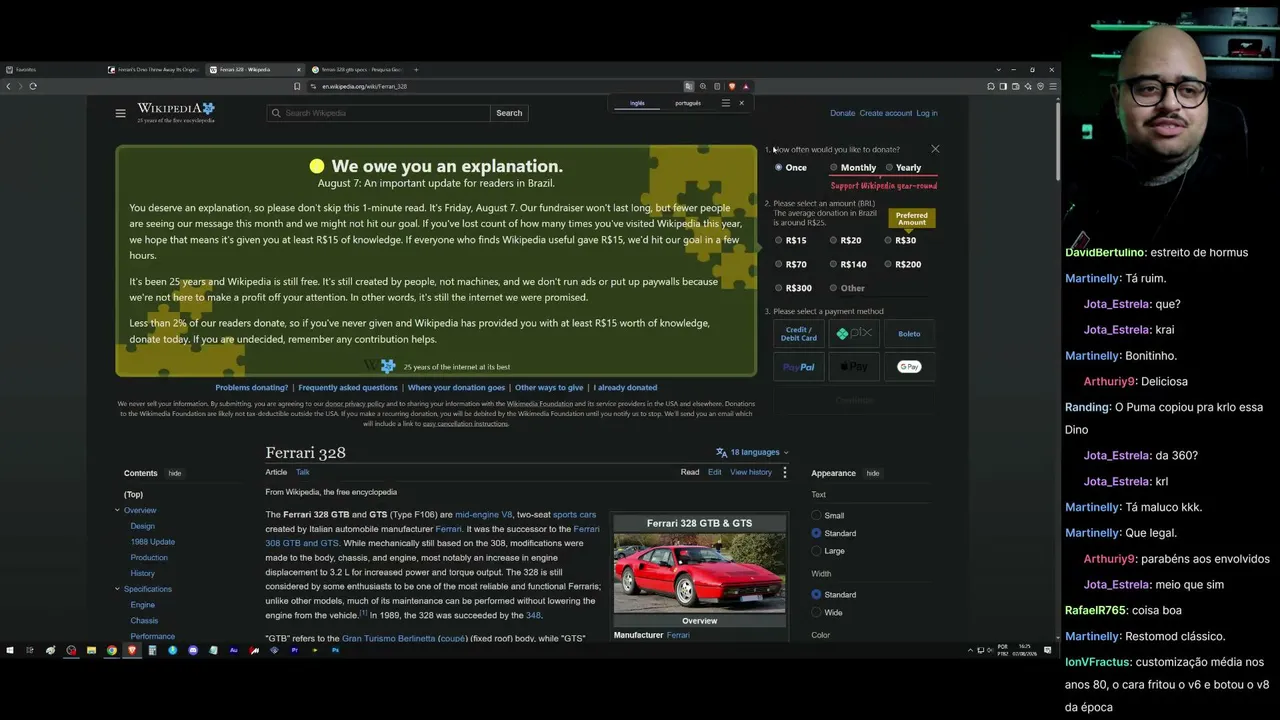The height and width of the screenshot is (720, 1280).
Task: Open the Frequently asked questions link
Action: pyautogui.click(x=348, y=387)
